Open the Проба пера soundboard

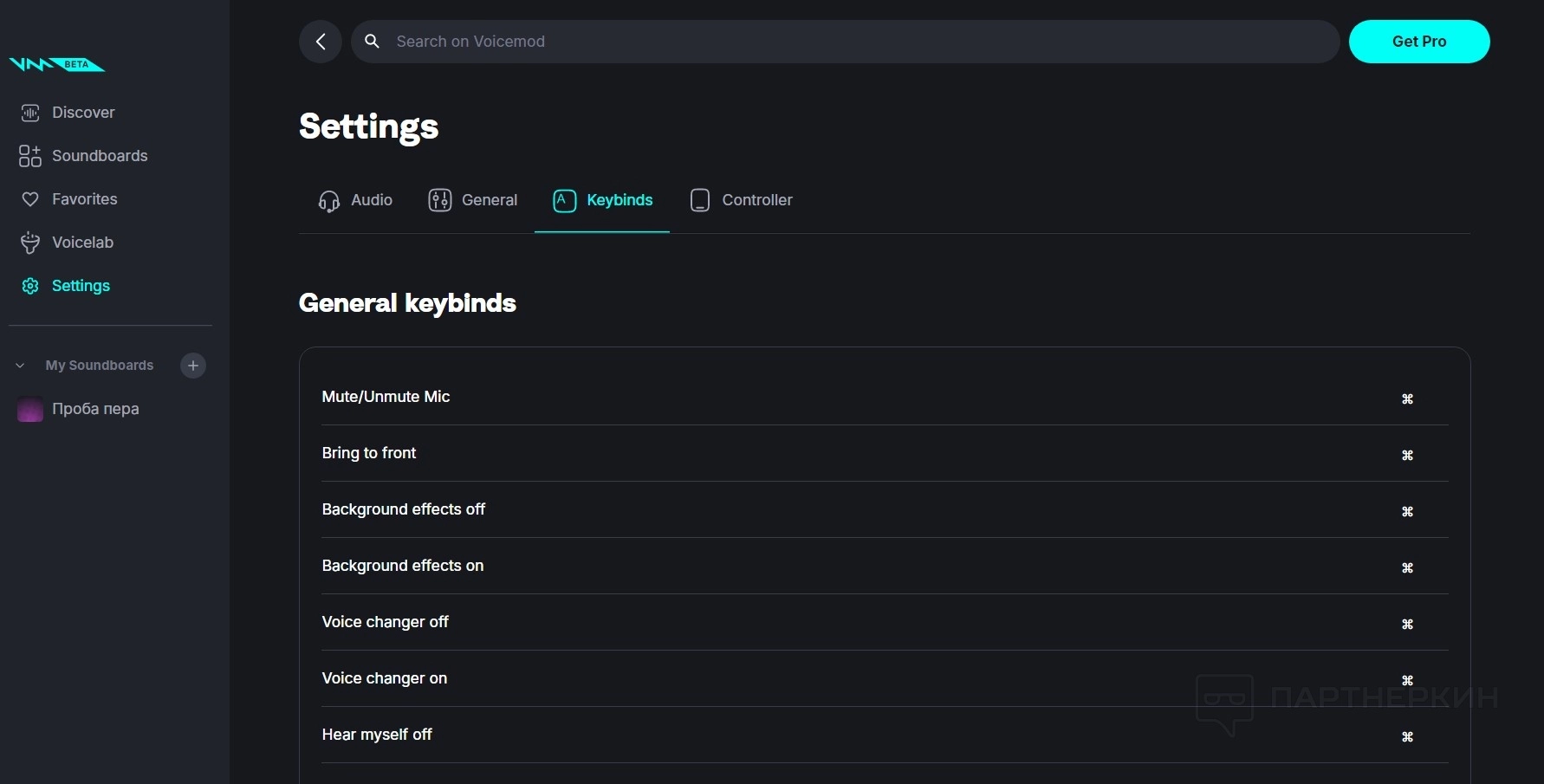pos(95,409)
